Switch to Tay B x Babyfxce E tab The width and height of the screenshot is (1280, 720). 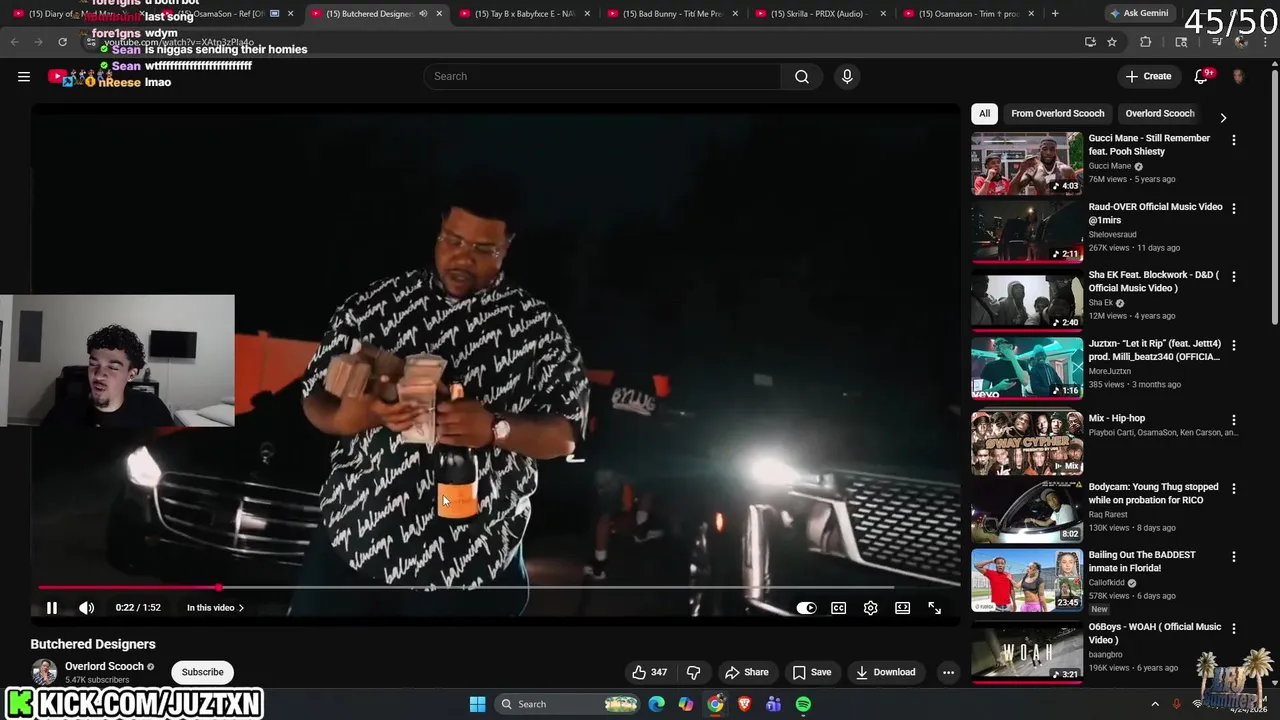tap(525, 14)
